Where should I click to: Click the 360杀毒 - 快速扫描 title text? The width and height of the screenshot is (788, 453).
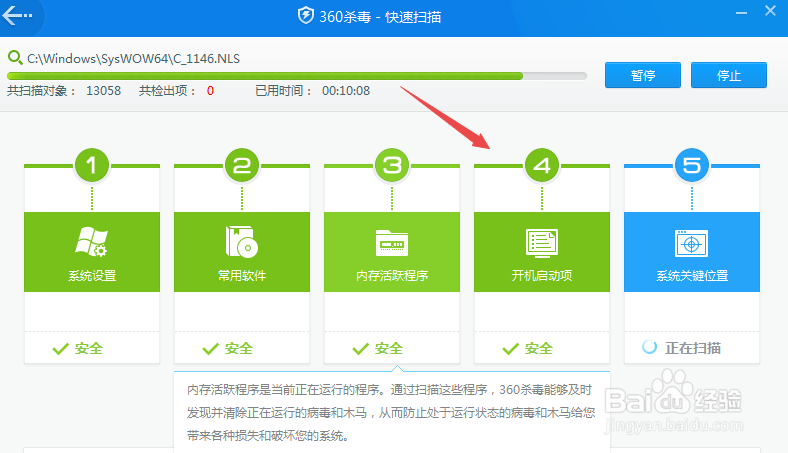tap(380, 17)
